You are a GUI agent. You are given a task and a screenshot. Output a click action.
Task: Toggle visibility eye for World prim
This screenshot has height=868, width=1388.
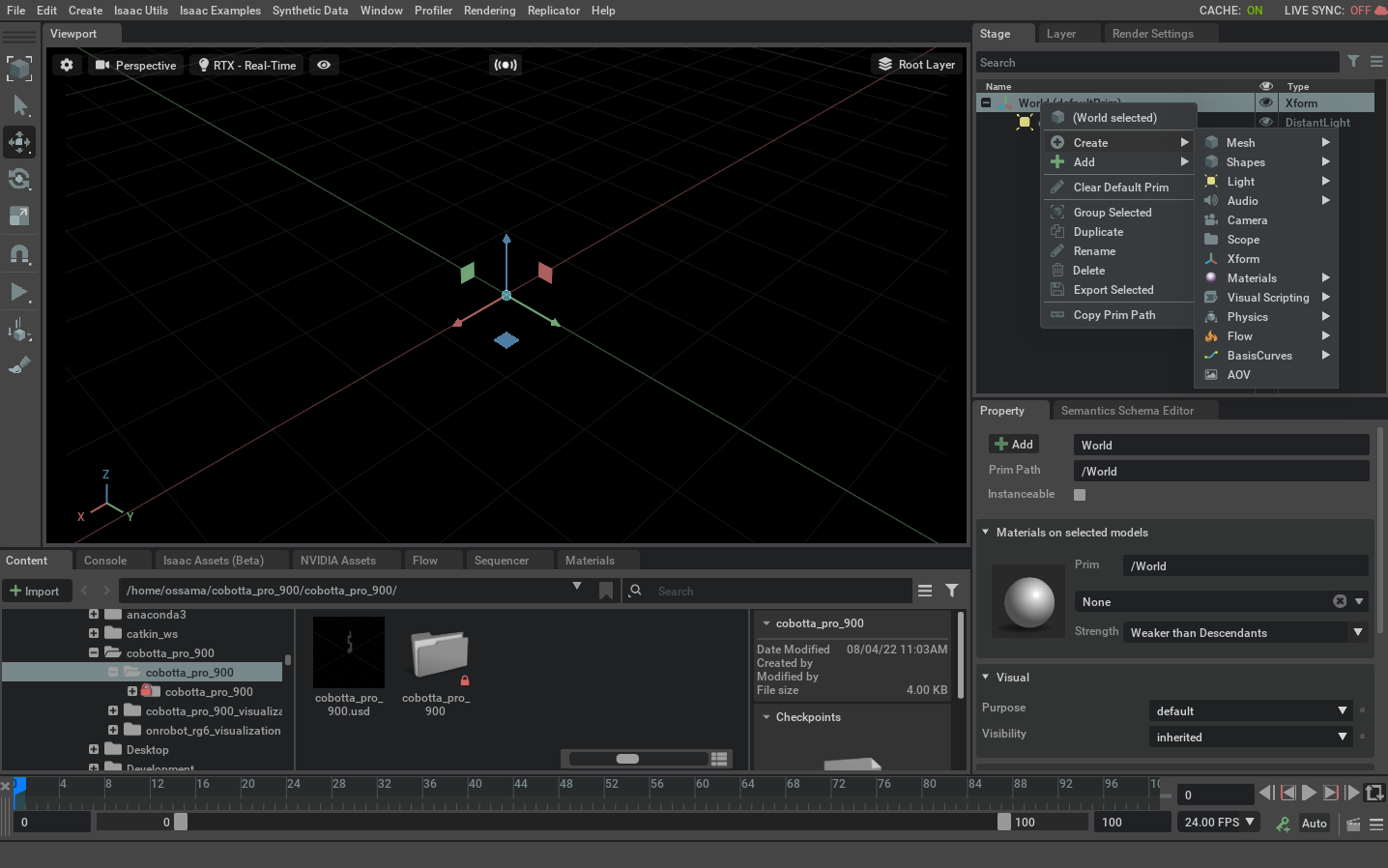[x=1266, y=102]
